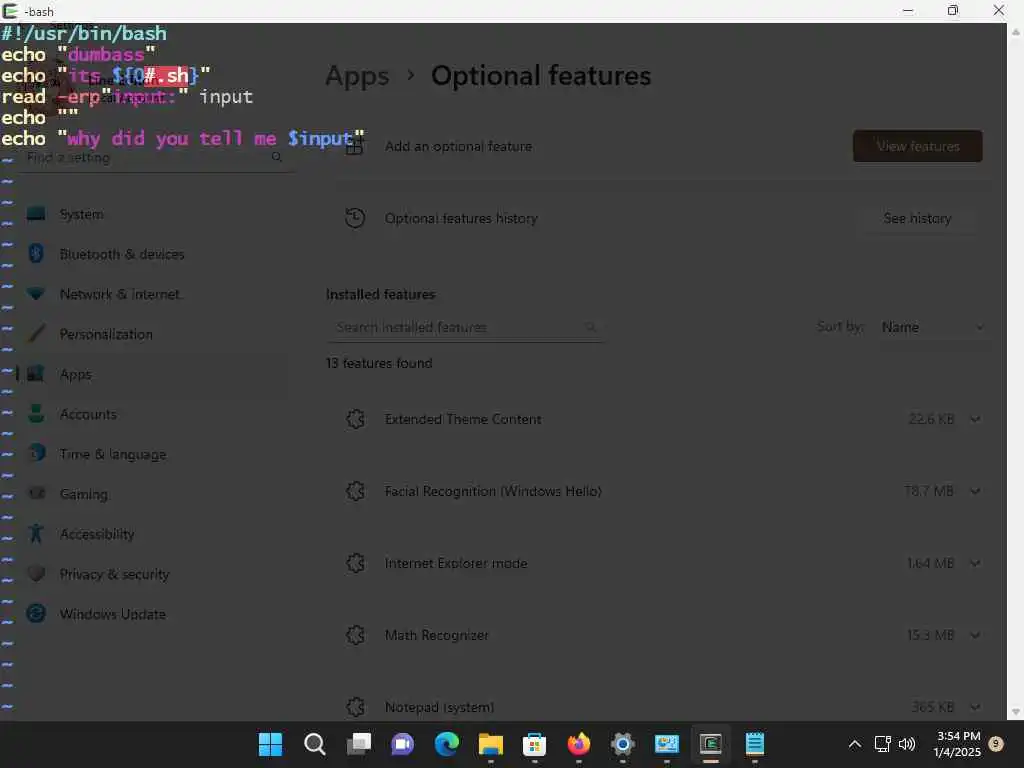Click the Apps breadcrumb link

click(x=357, y=76)
